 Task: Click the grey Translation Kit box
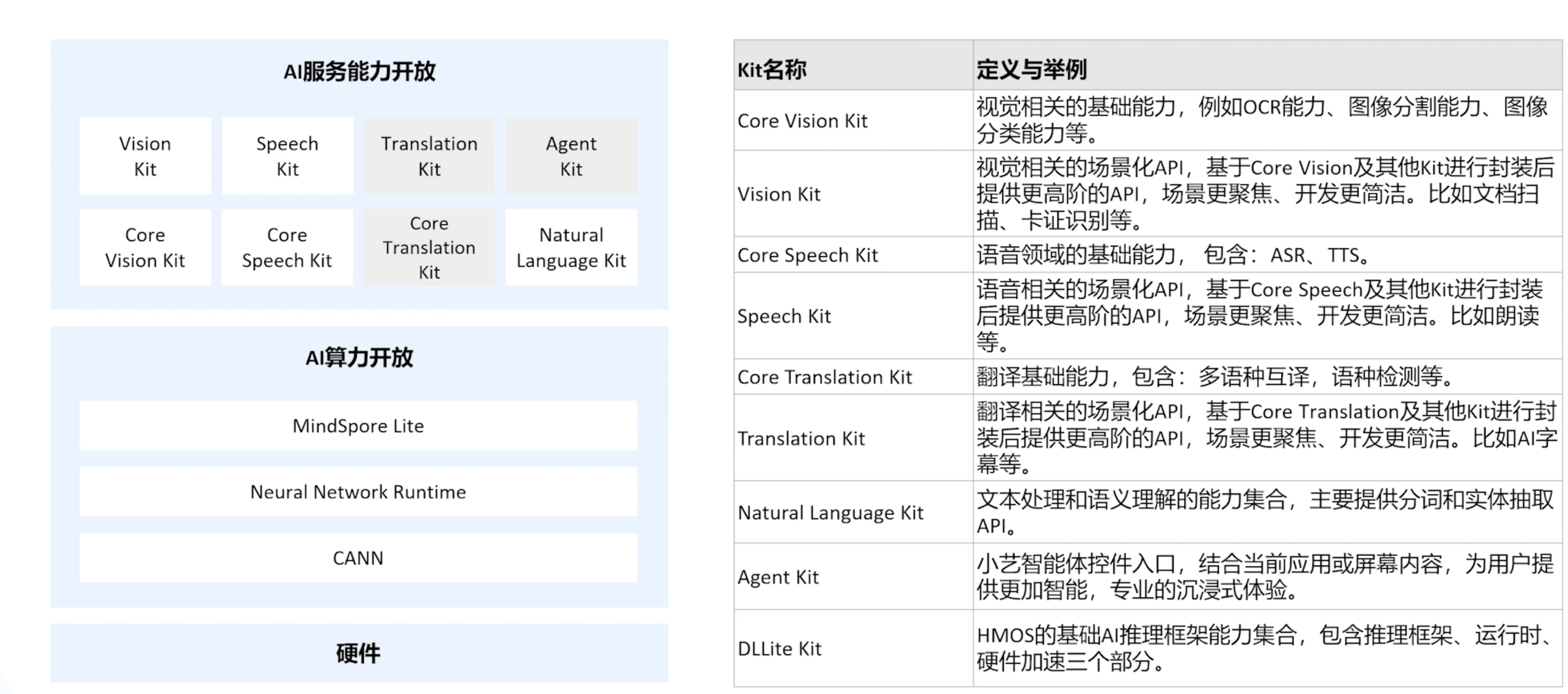[x=429, y=156]
